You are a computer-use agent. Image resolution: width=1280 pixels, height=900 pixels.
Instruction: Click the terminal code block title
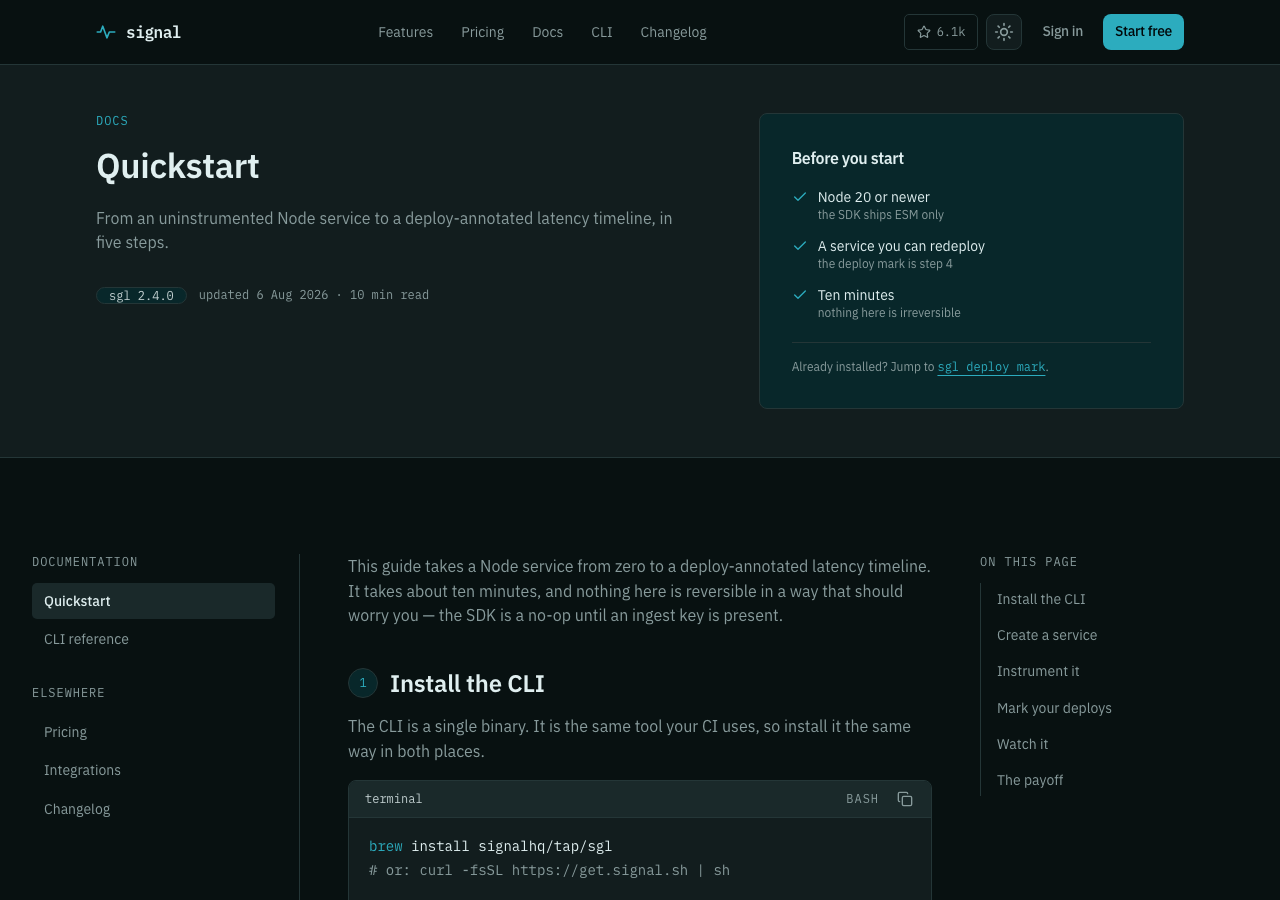[x=393, y=799]
